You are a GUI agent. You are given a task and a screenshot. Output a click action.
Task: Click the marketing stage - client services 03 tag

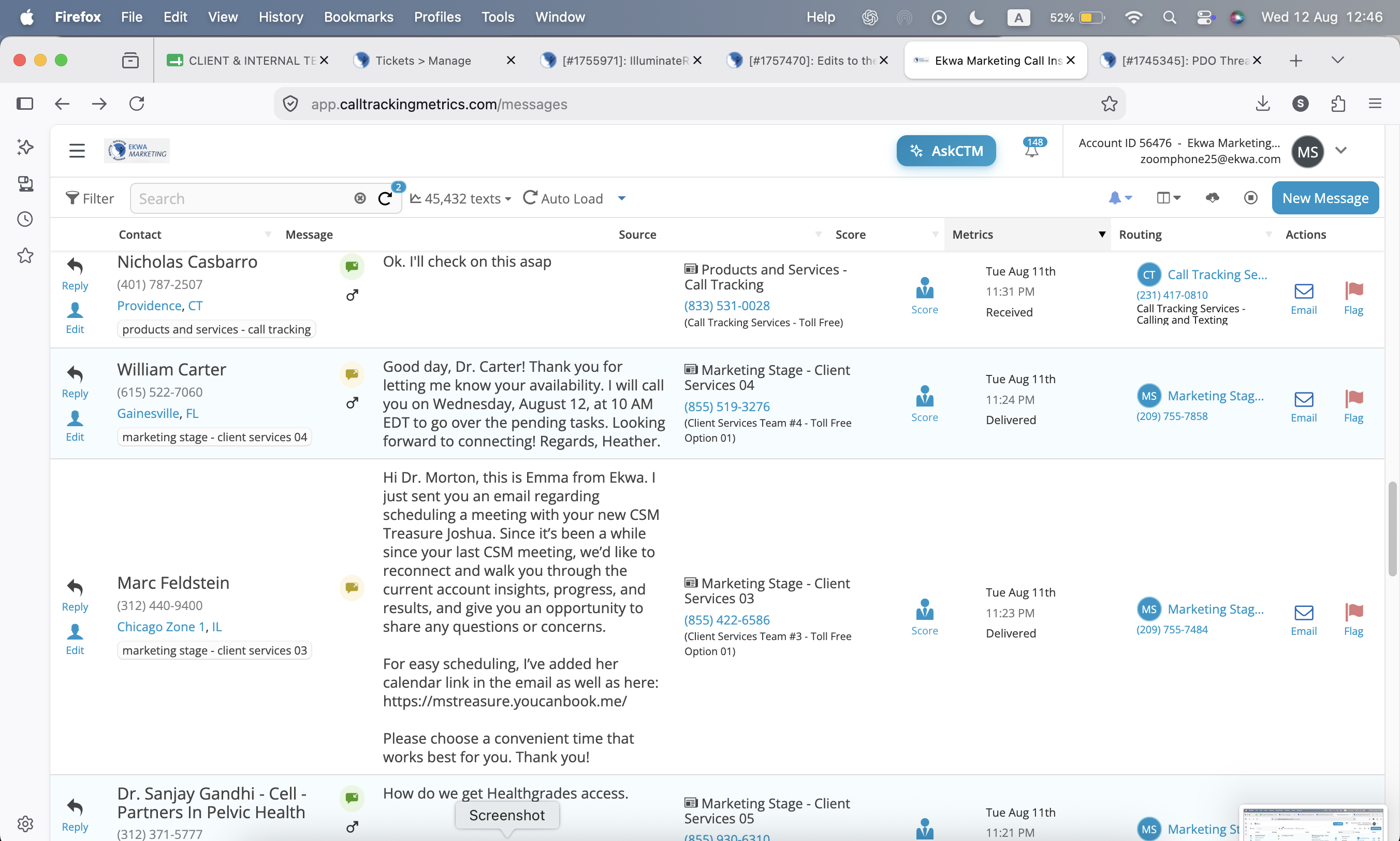point(214,650)
